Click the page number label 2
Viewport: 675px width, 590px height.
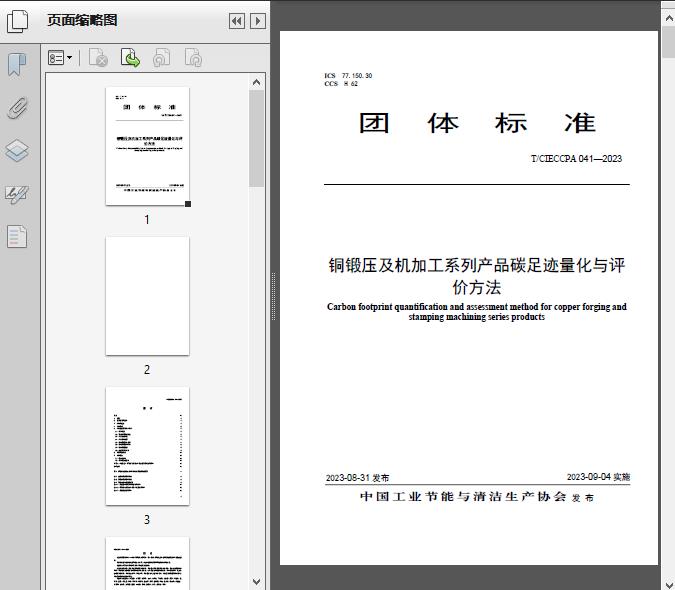pyautogui.click(x=147, y=369)
